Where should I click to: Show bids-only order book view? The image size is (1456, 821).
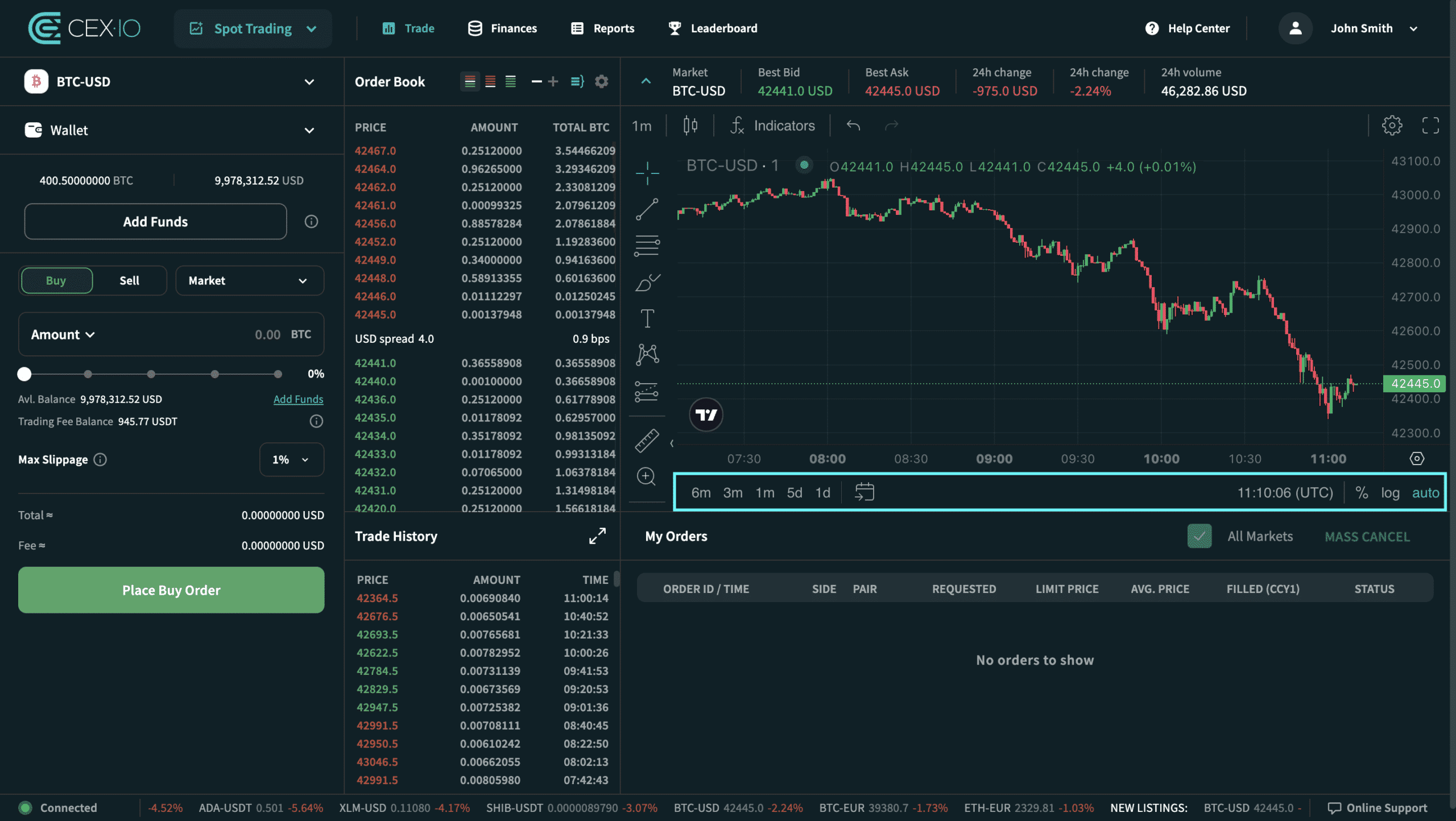[x=511, y=82]
